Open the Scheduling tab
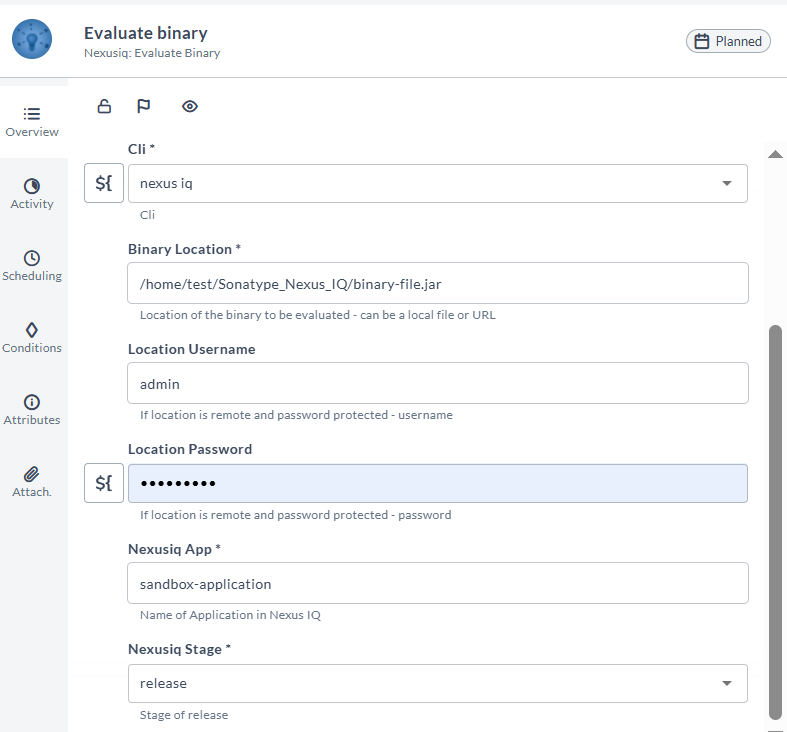This screenshot has width=787, height=732. coord(32,266)
